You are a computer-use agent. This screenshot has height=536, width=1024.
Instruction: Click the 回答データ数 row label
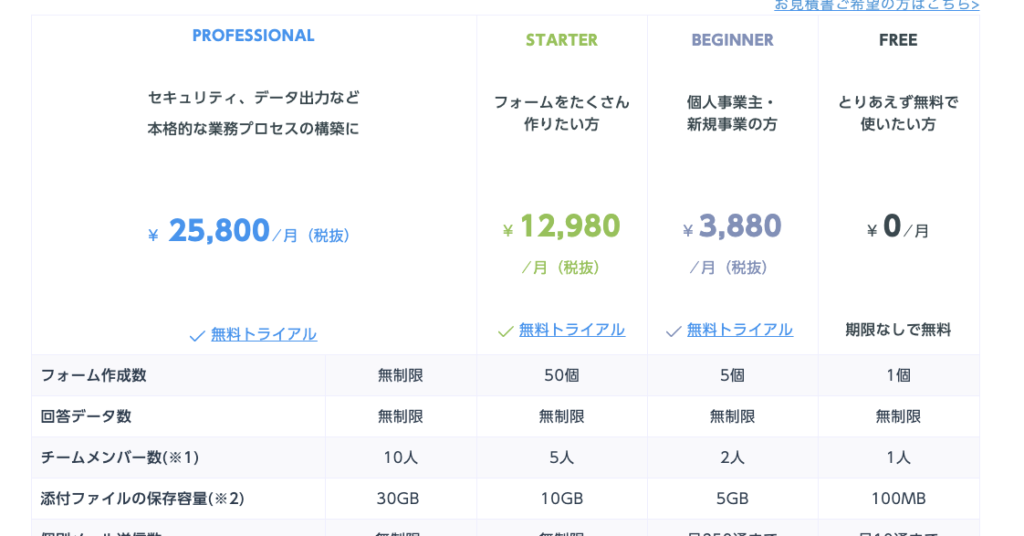point(86,416)
